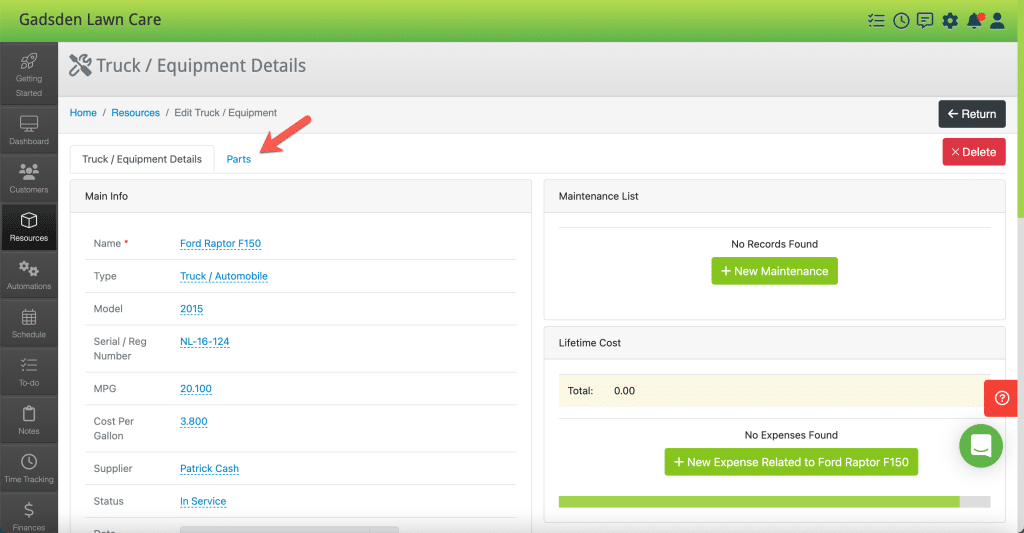The height and width of the screenshot is (533, 1024).
Task: Click the Return button
Action: click(972, 114)
